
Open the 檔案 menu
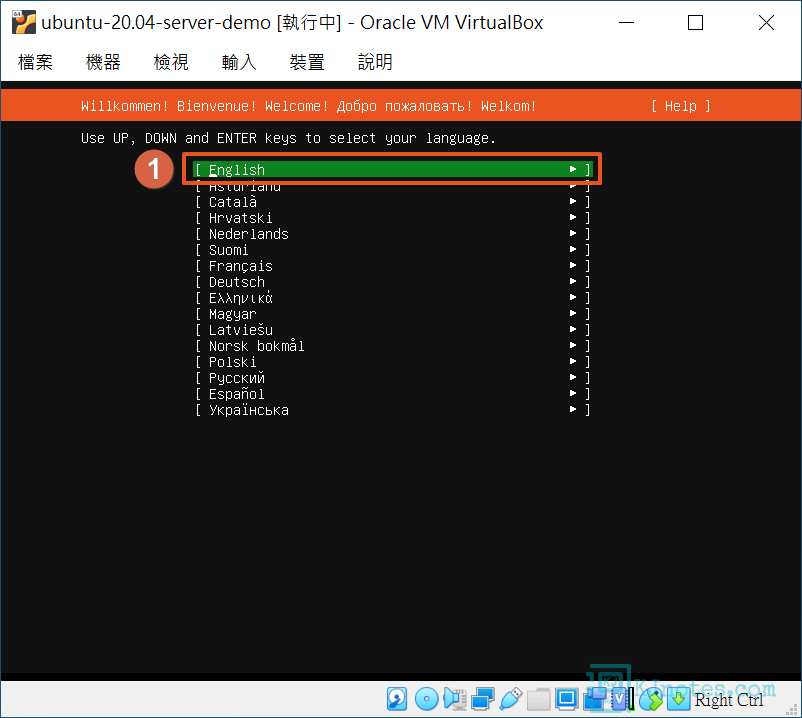tap(35, 62)
